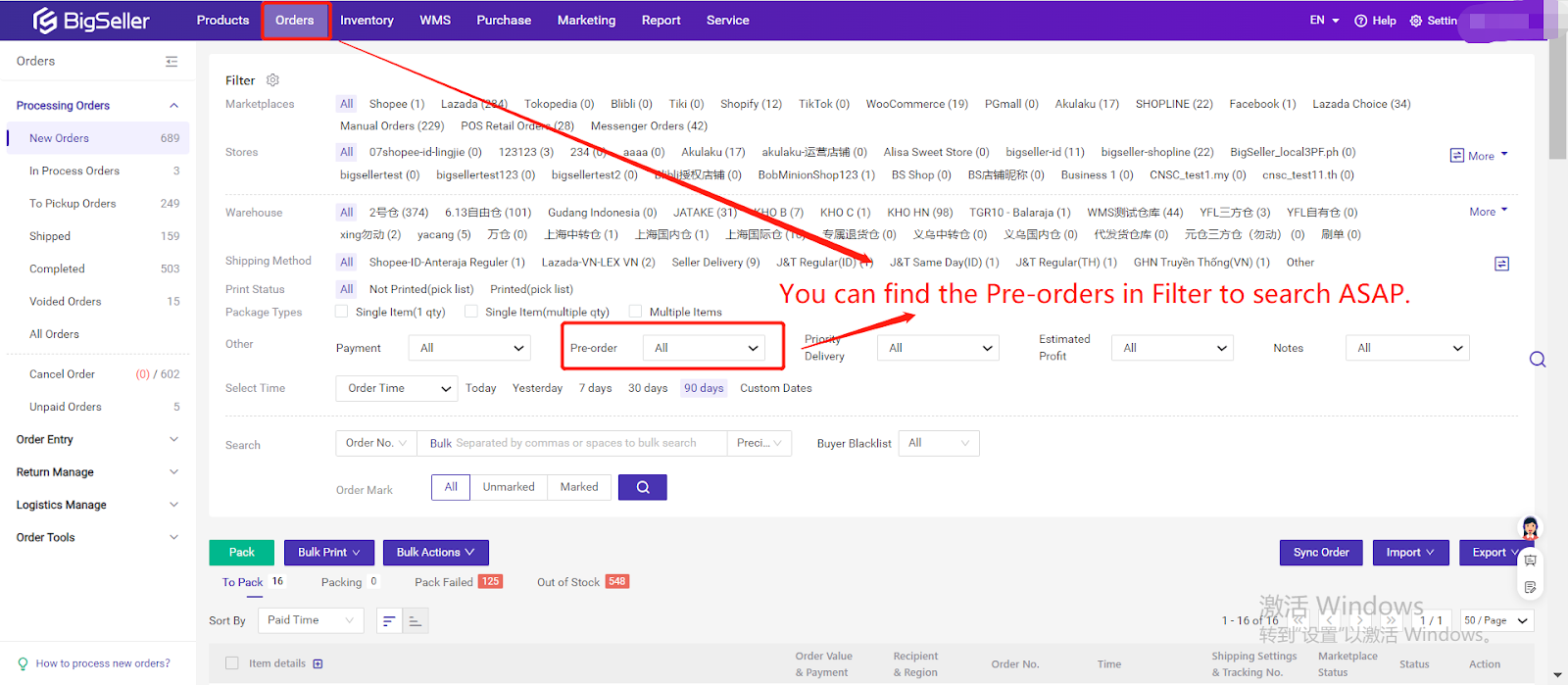Open the customer service avatar icon
1568x685 pixels.
1530,527
